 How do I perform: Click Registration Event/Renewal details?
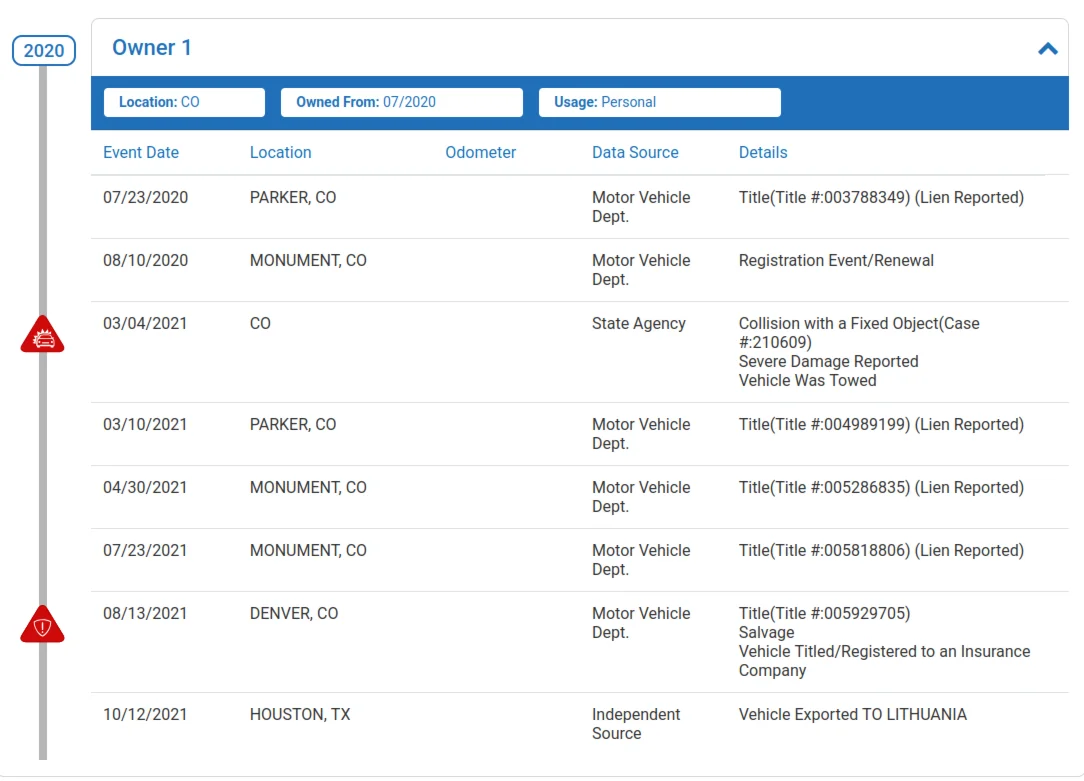point(837,261)
